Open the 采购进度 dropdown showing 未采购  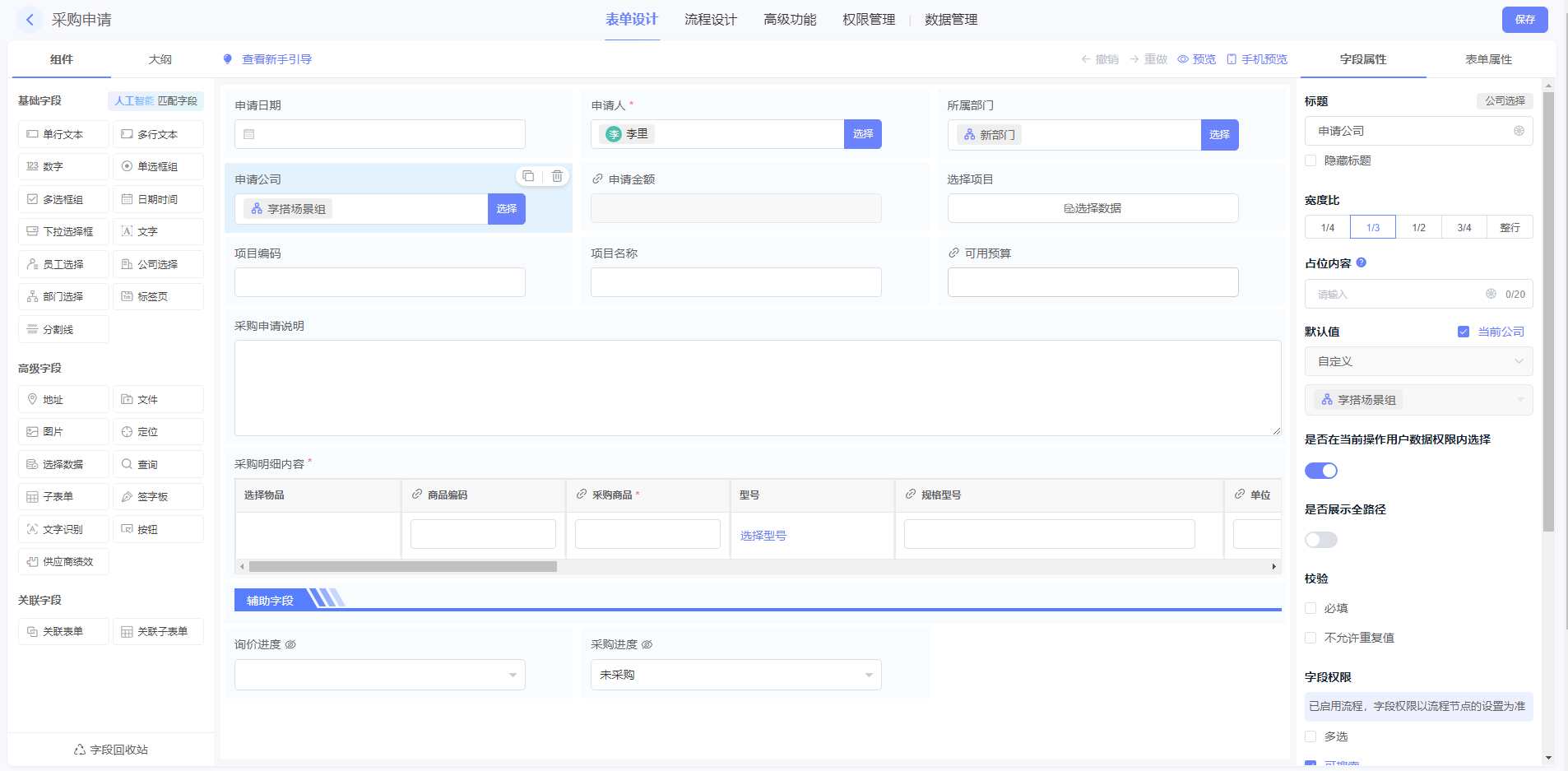coord(735,675)
